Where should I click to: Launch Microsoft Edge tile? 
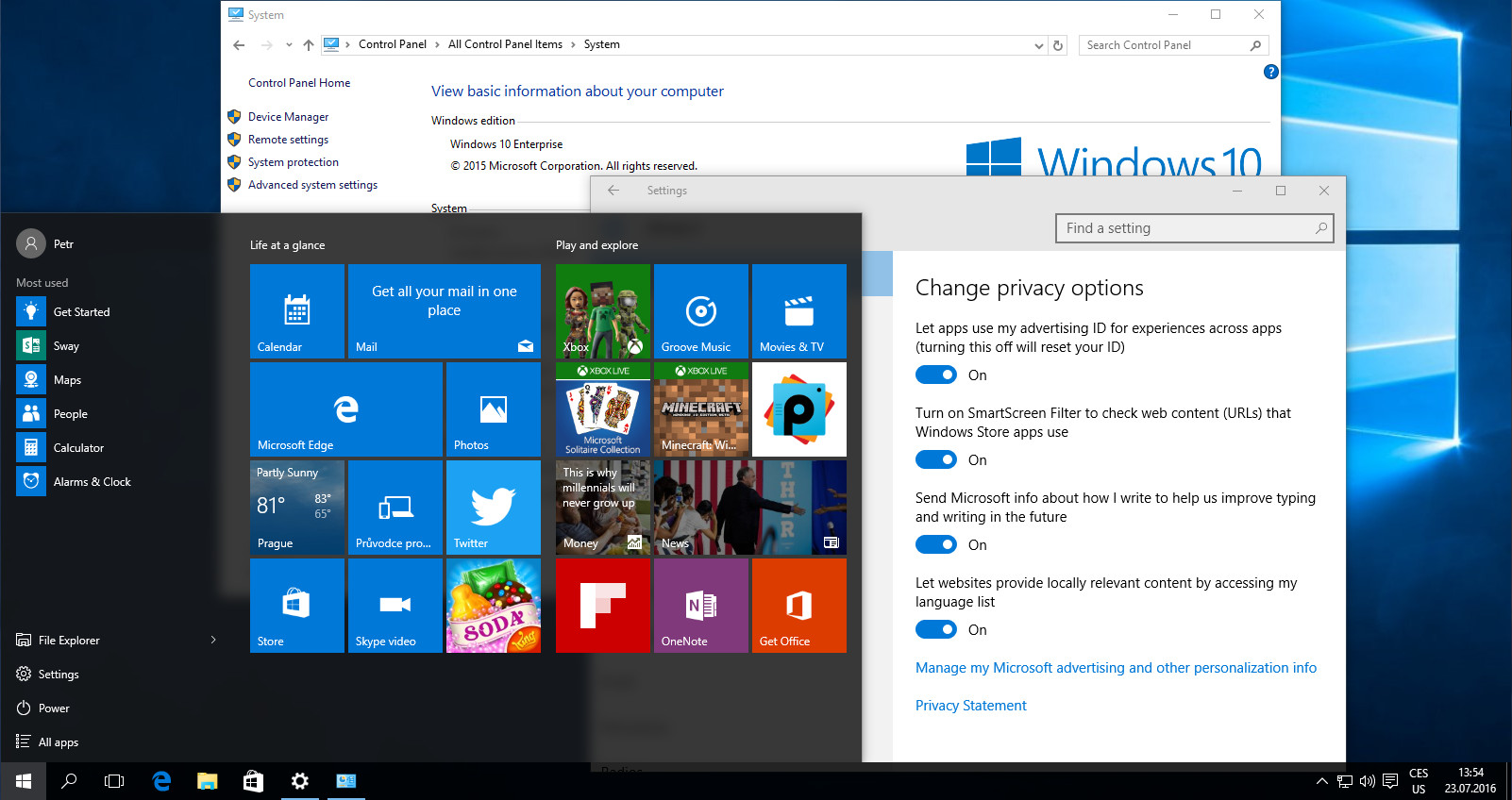[346, 409]
